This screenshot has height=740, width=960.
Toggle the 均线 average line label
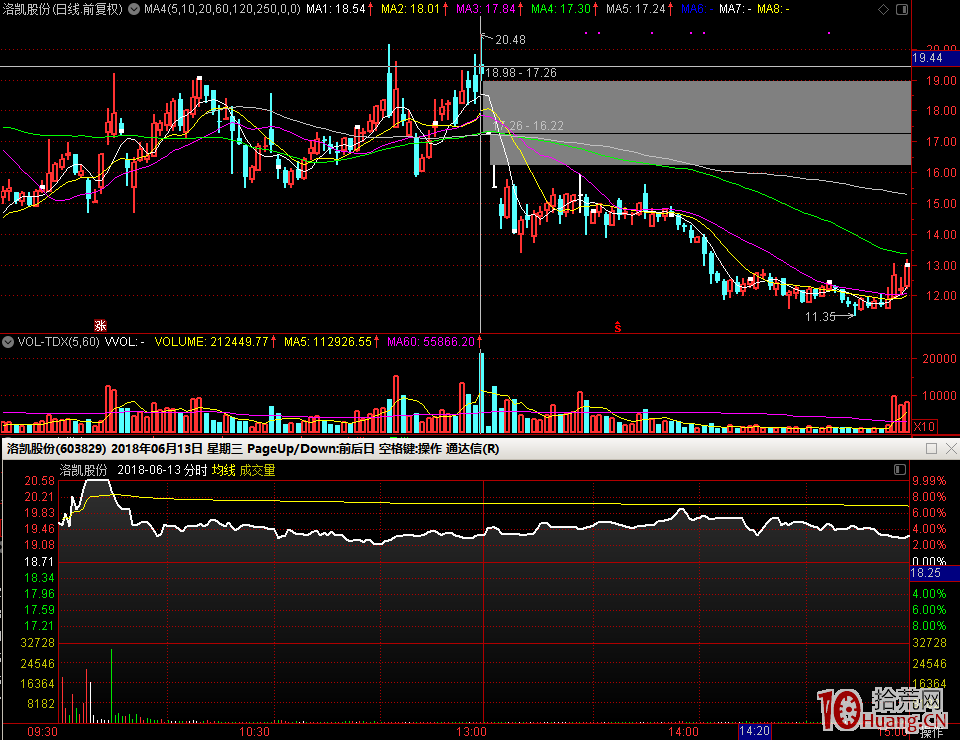pos(223,470)
